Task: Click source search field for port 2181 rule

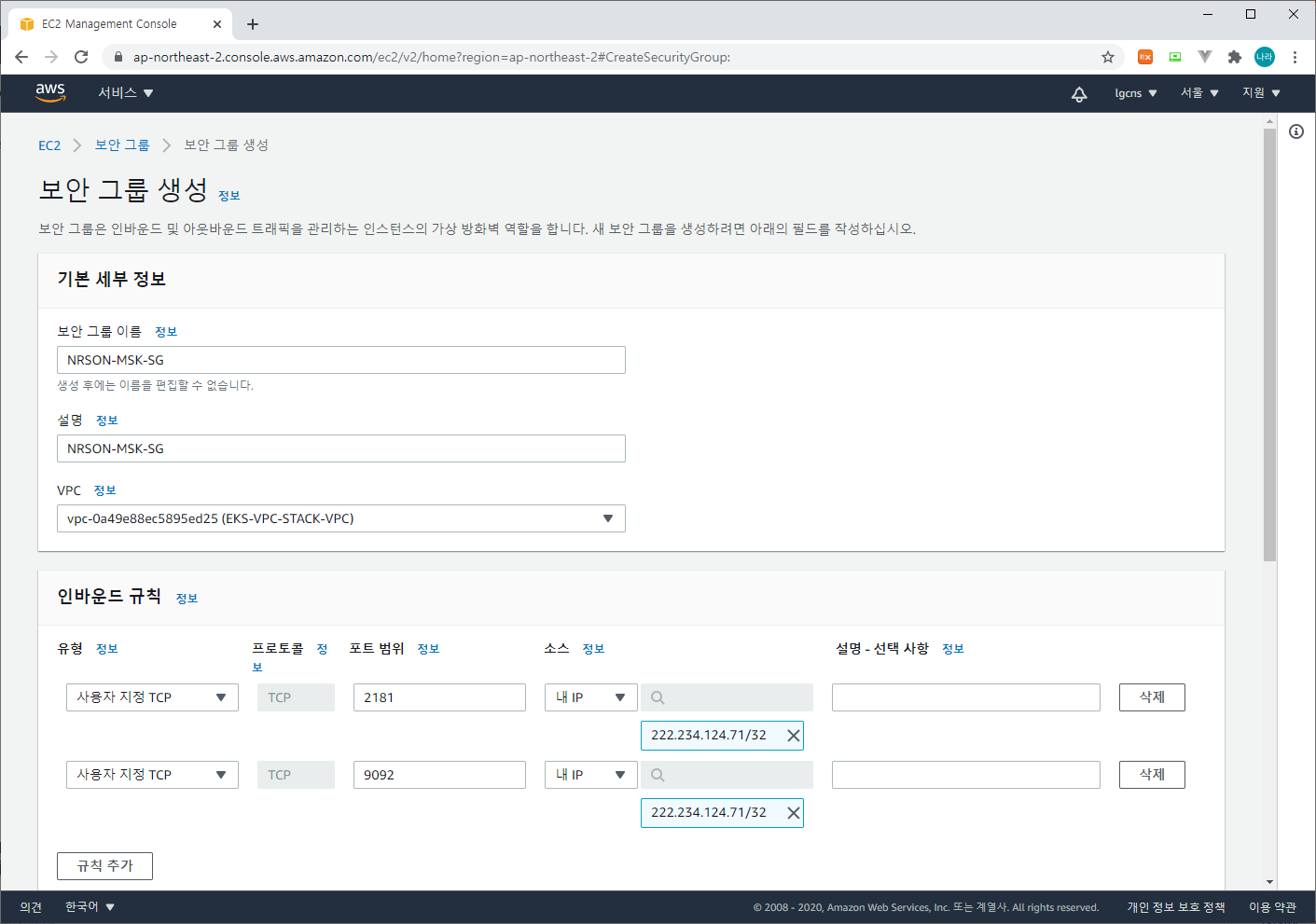Action: 727,697
